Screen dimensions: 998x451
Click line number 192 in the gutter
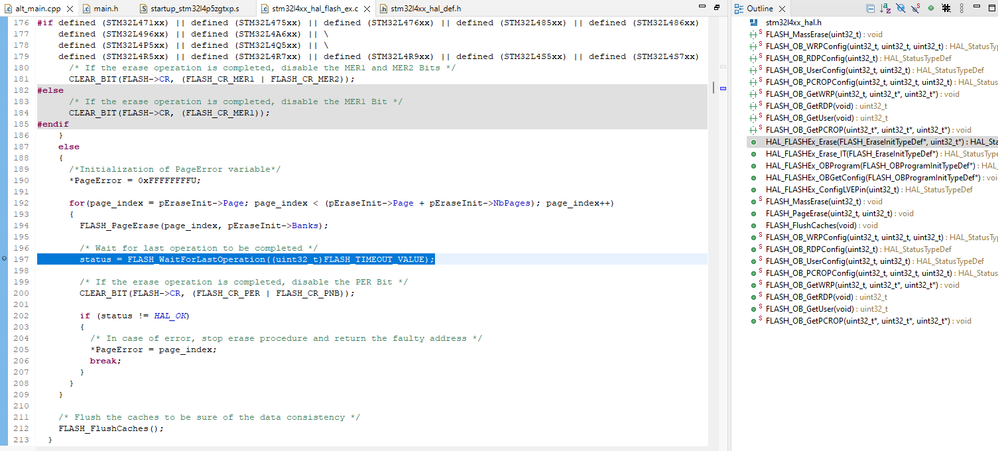(x=22, y=203)
